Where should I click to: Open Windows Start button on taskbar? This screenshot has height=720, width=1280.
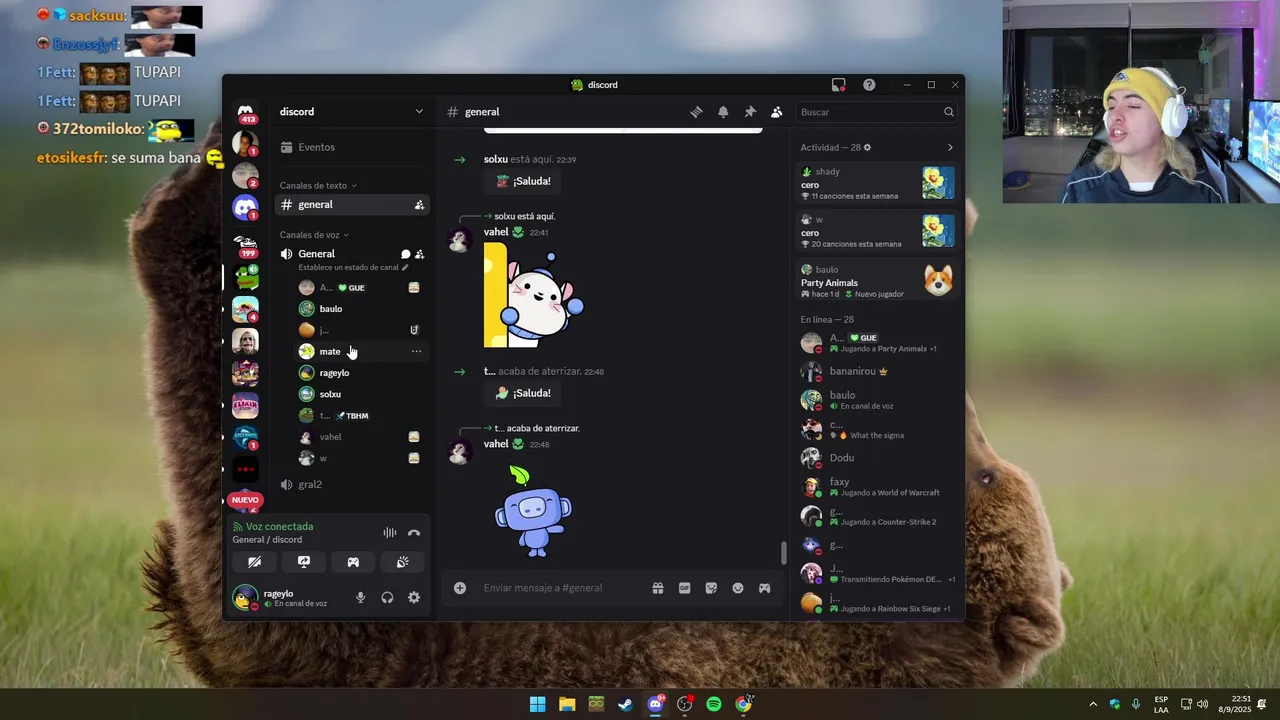tap(537, 704)
